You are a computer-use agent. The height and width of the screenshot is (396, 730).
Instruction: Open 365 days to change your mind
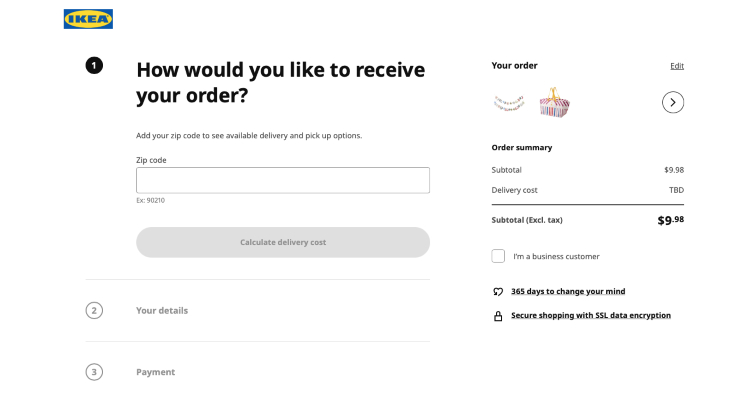click(x=568, y=291)
